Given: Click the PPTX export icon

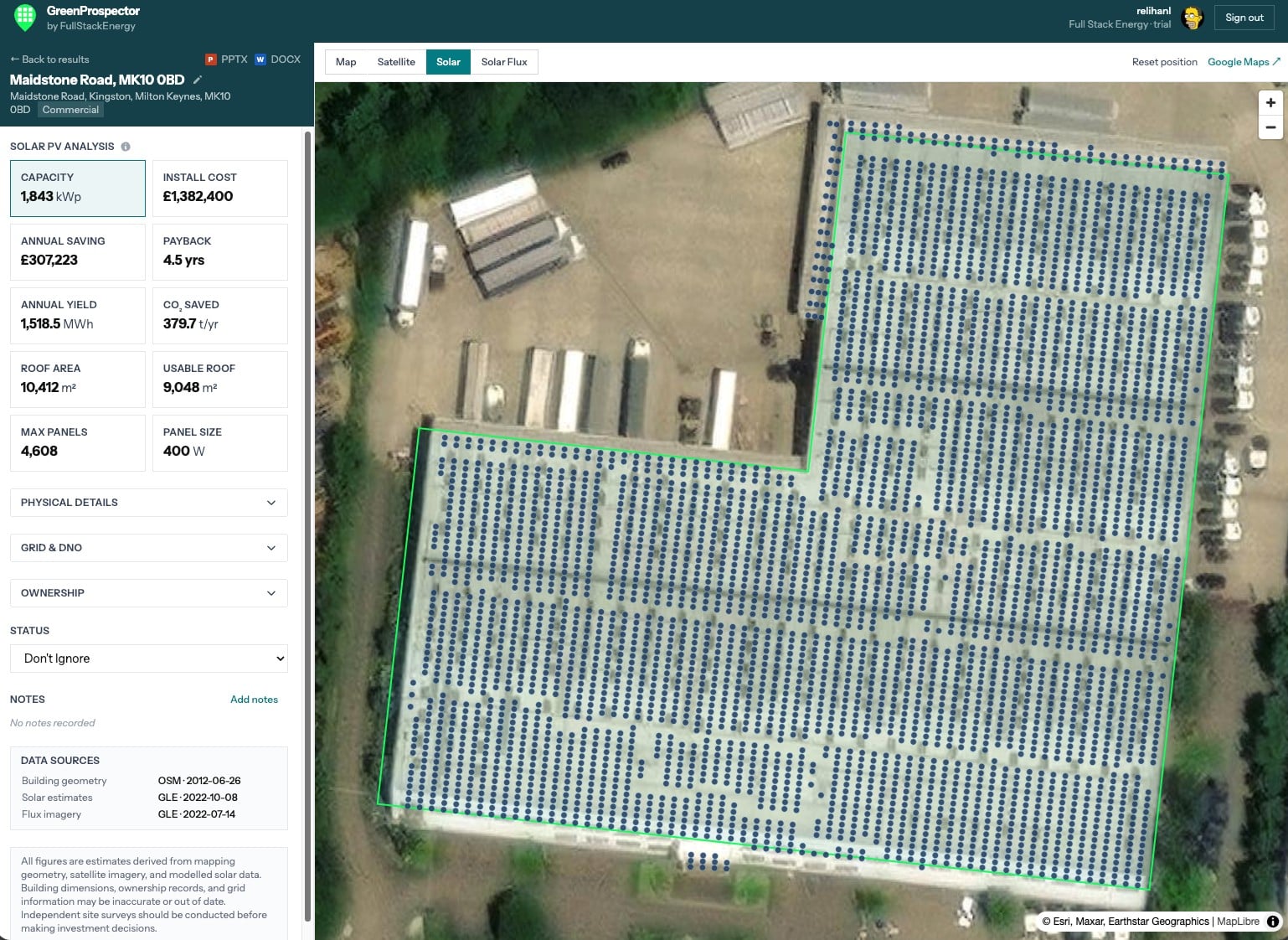Looking at the screenshot, I should pos(211,59).
